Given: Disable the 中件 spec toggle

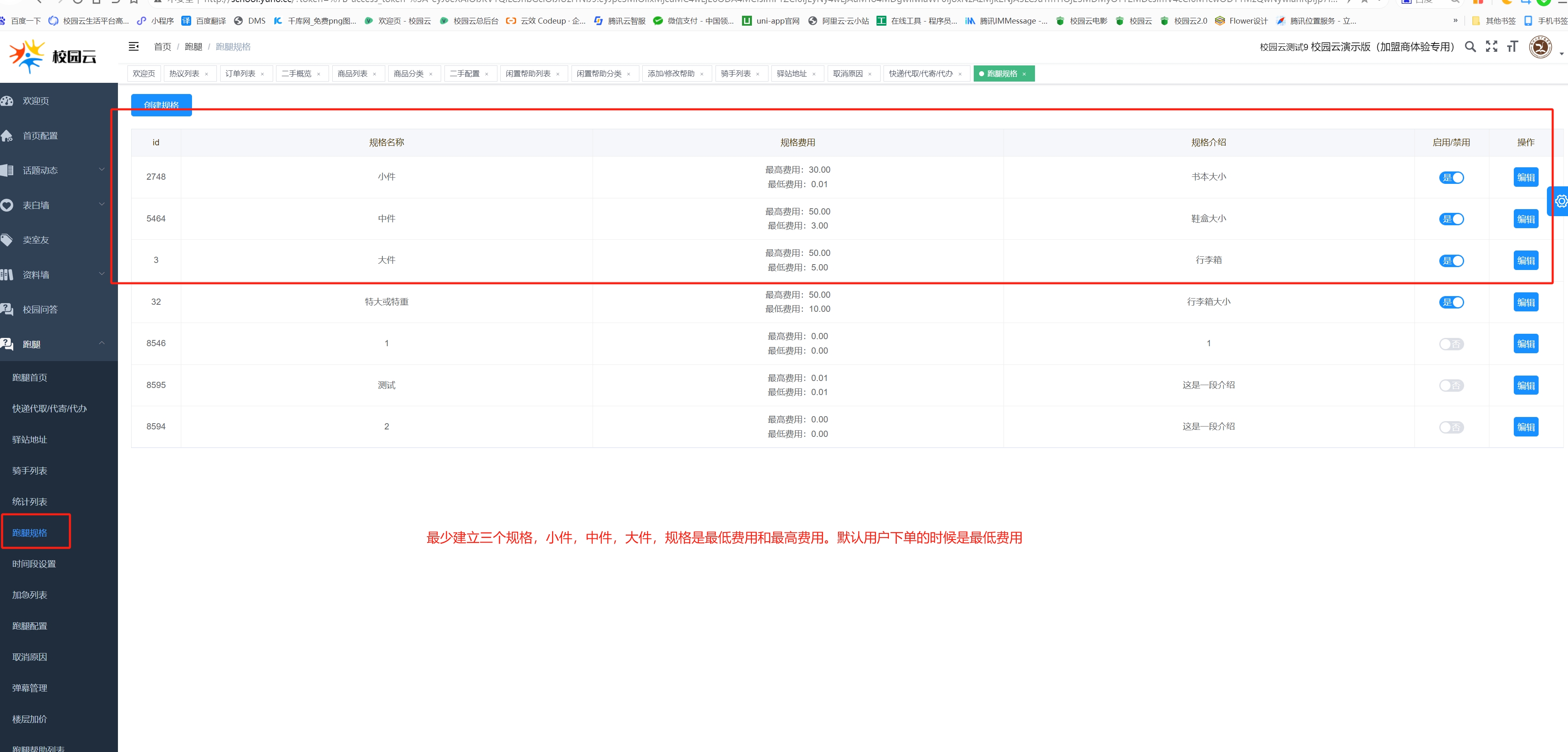Looking at the screenshot, I should (1451, 219).
